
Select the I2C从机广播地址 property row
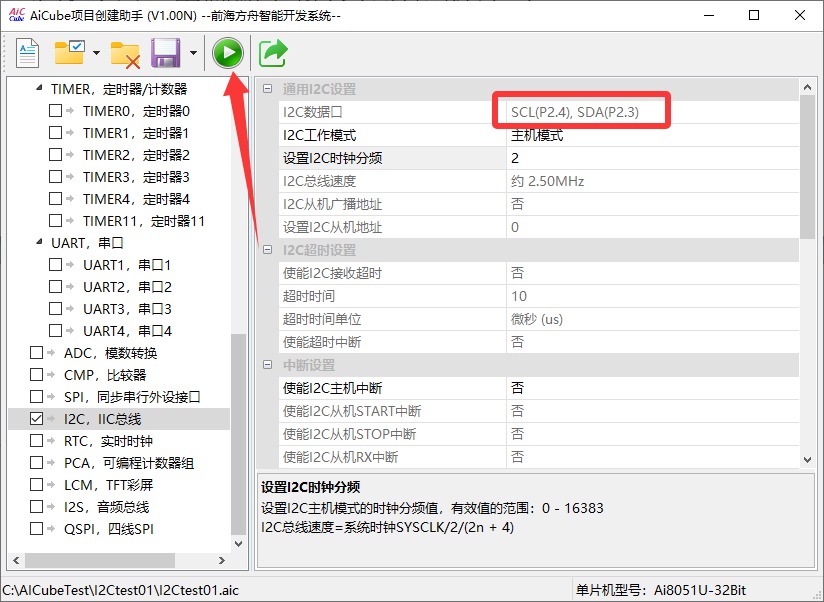(539, 204)
